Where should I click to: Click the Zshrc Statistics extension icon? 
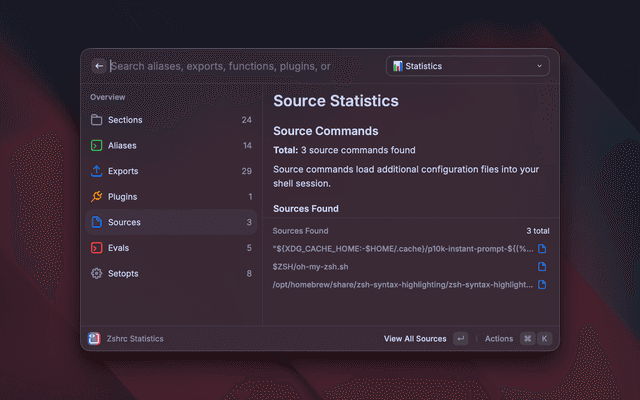(x=93, y=339)
